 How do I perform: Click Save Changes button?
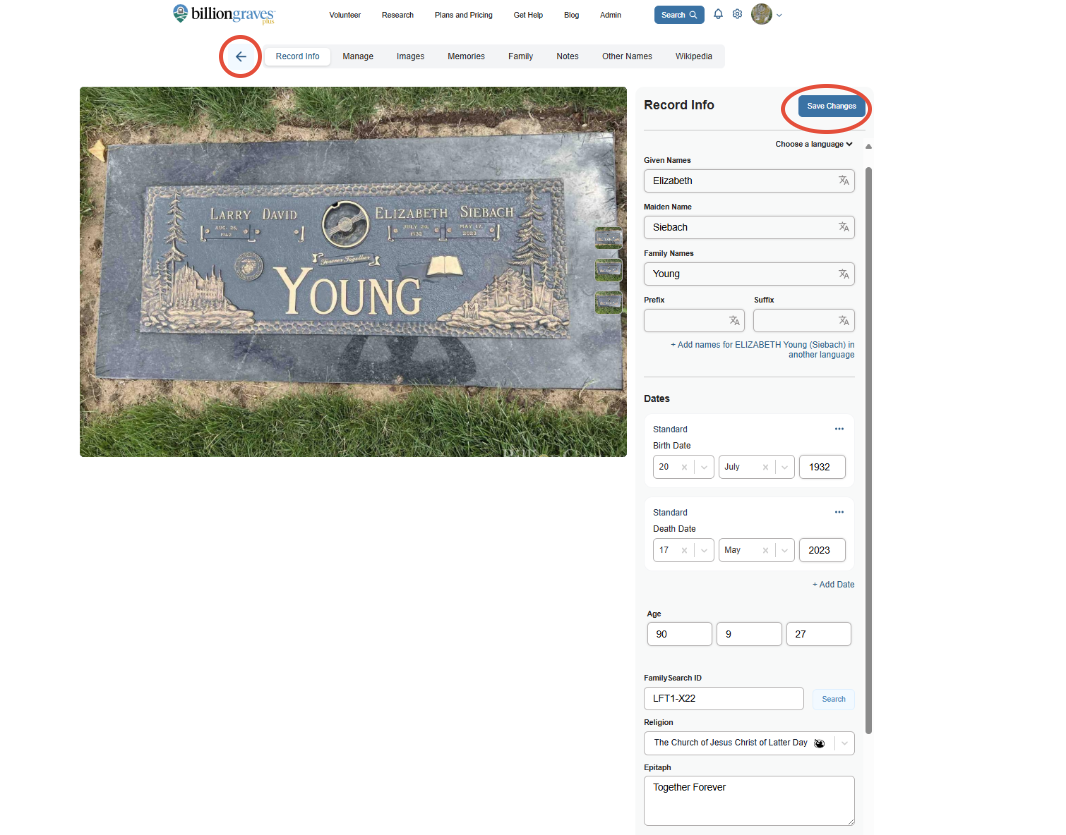point(831,106)
